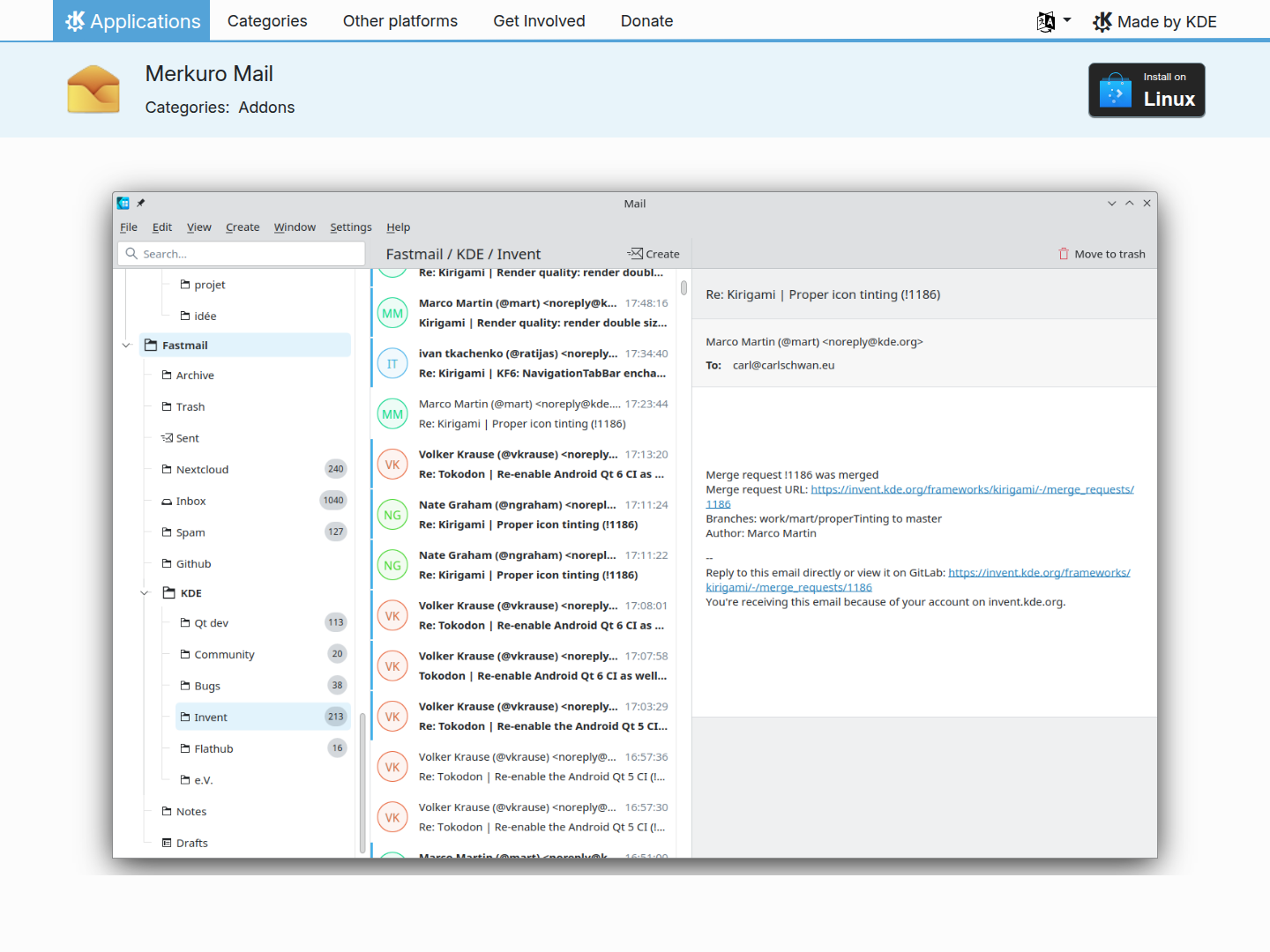Click the Github folder icon
Screen dimensions: 1270x952
pos(167,563)
